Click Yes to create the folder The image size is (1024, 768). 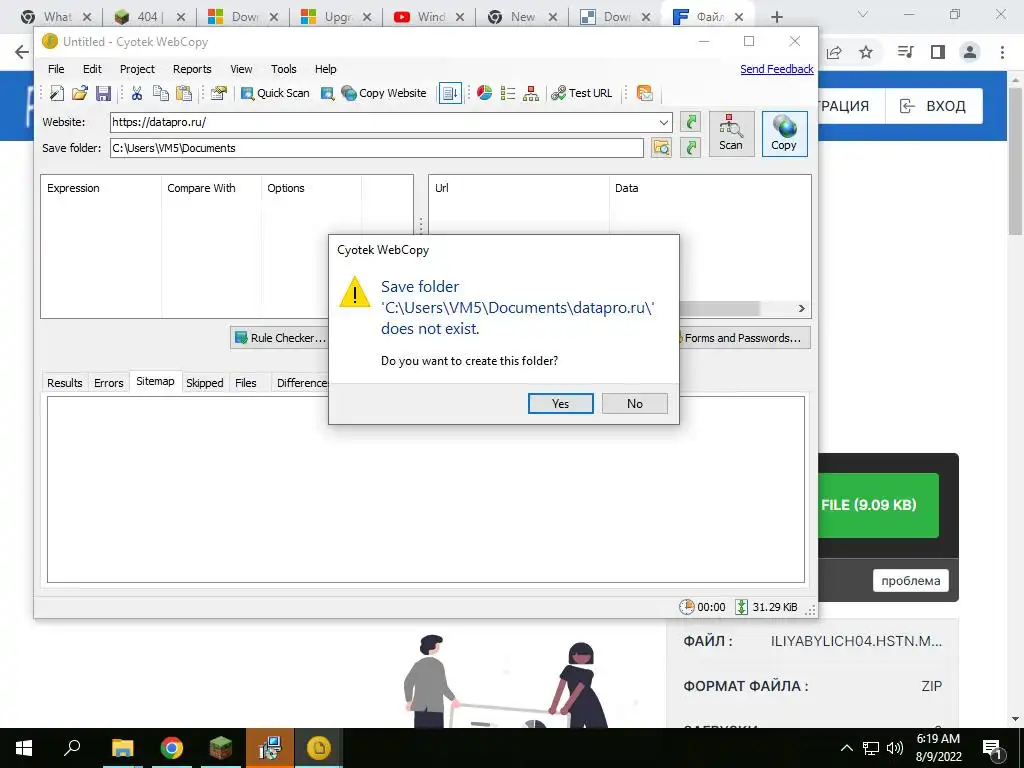click(560, 404)
